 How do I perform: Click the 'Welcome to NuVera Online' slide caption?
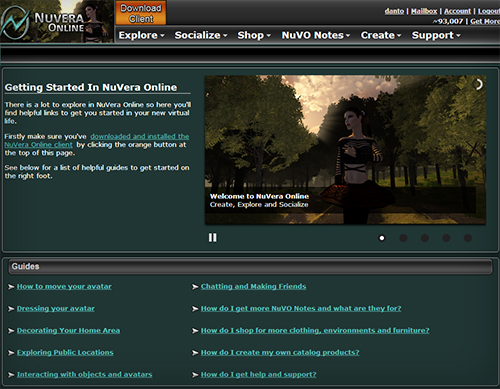[x=259, y=196]
